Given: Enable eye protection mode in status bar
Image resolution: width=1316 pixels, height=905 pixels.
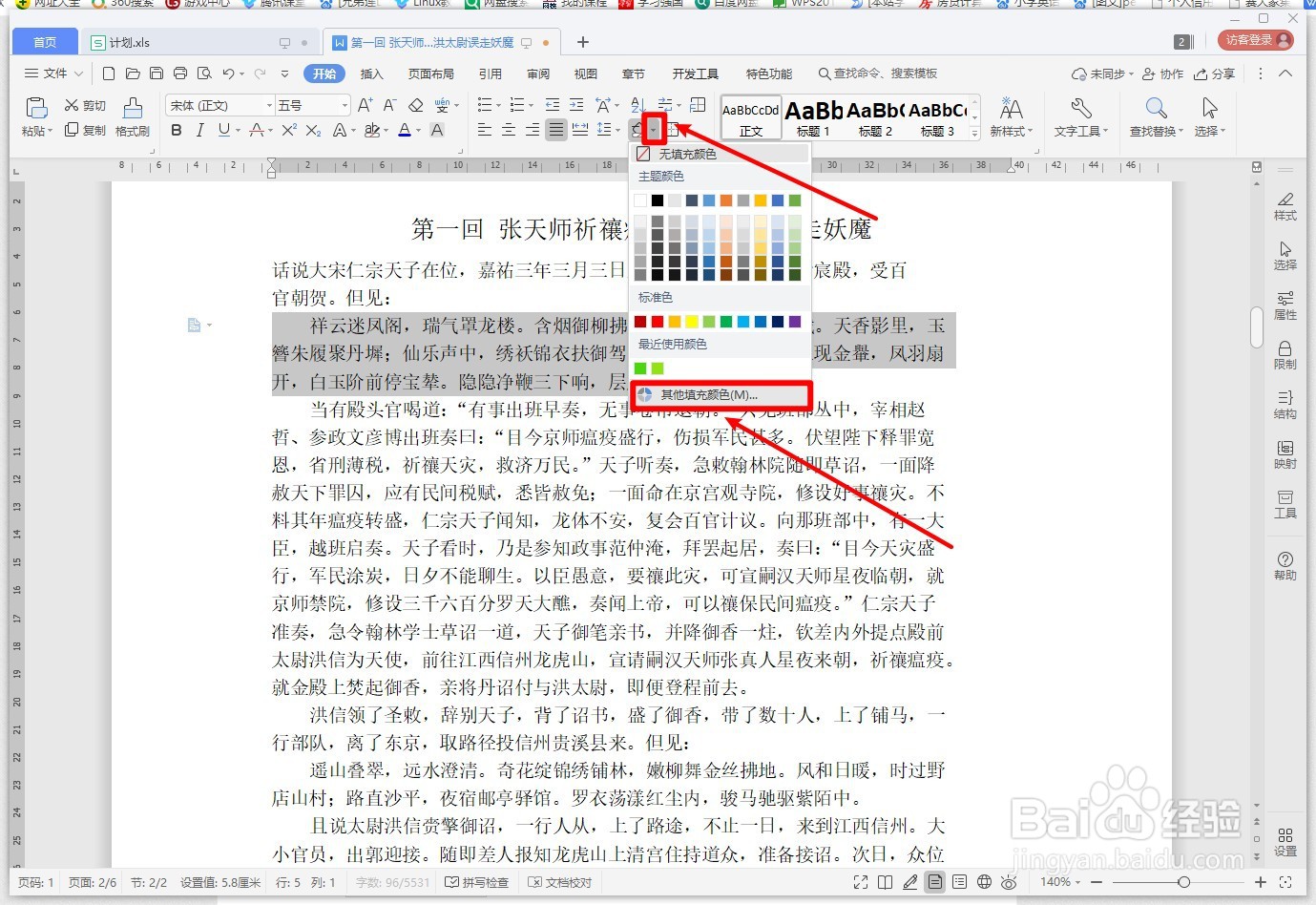Looking at the screenshot, I should point(1009,882).
